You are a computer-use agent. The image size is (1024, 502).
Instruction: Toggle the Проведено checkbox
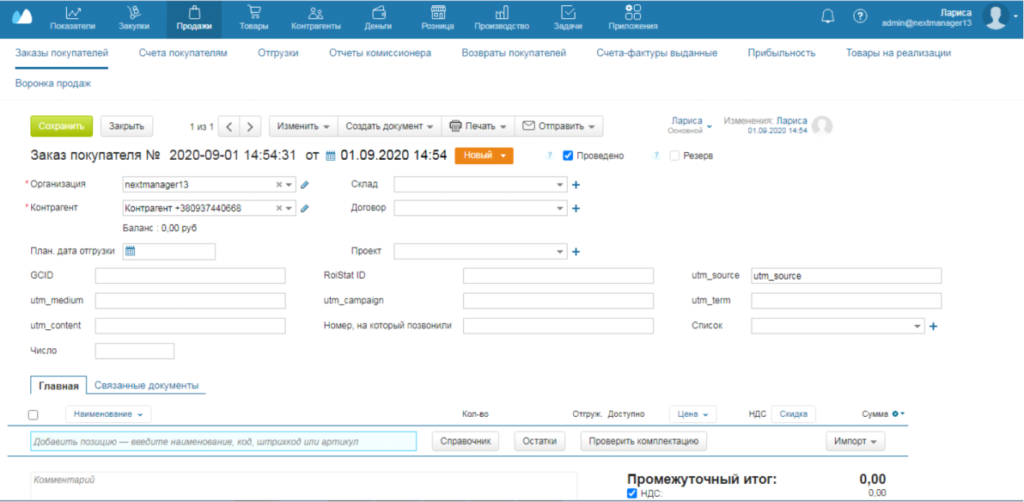coord(568,156)
